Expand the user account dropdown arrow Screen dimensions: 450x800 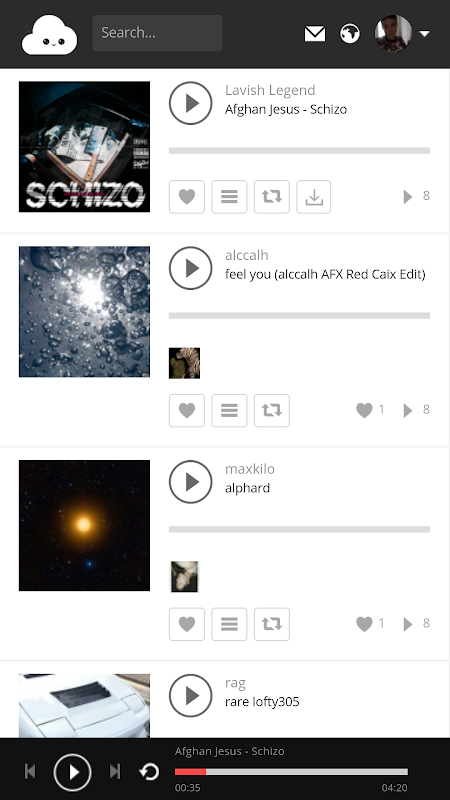(x=424, y=34)
